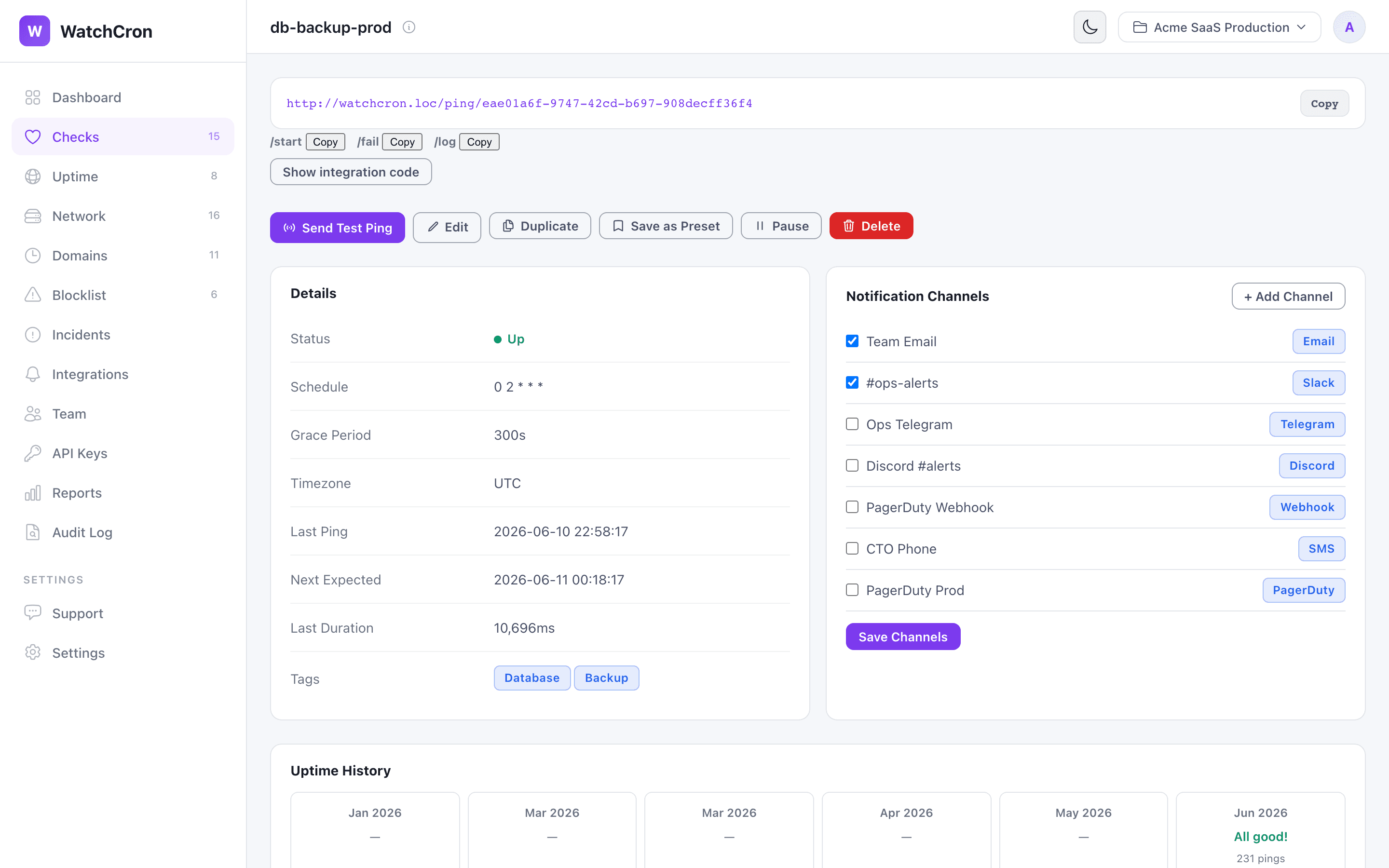Click the WatchCron purple W logo
Viewport: 1389px width, 868px height.
(34, 31)
